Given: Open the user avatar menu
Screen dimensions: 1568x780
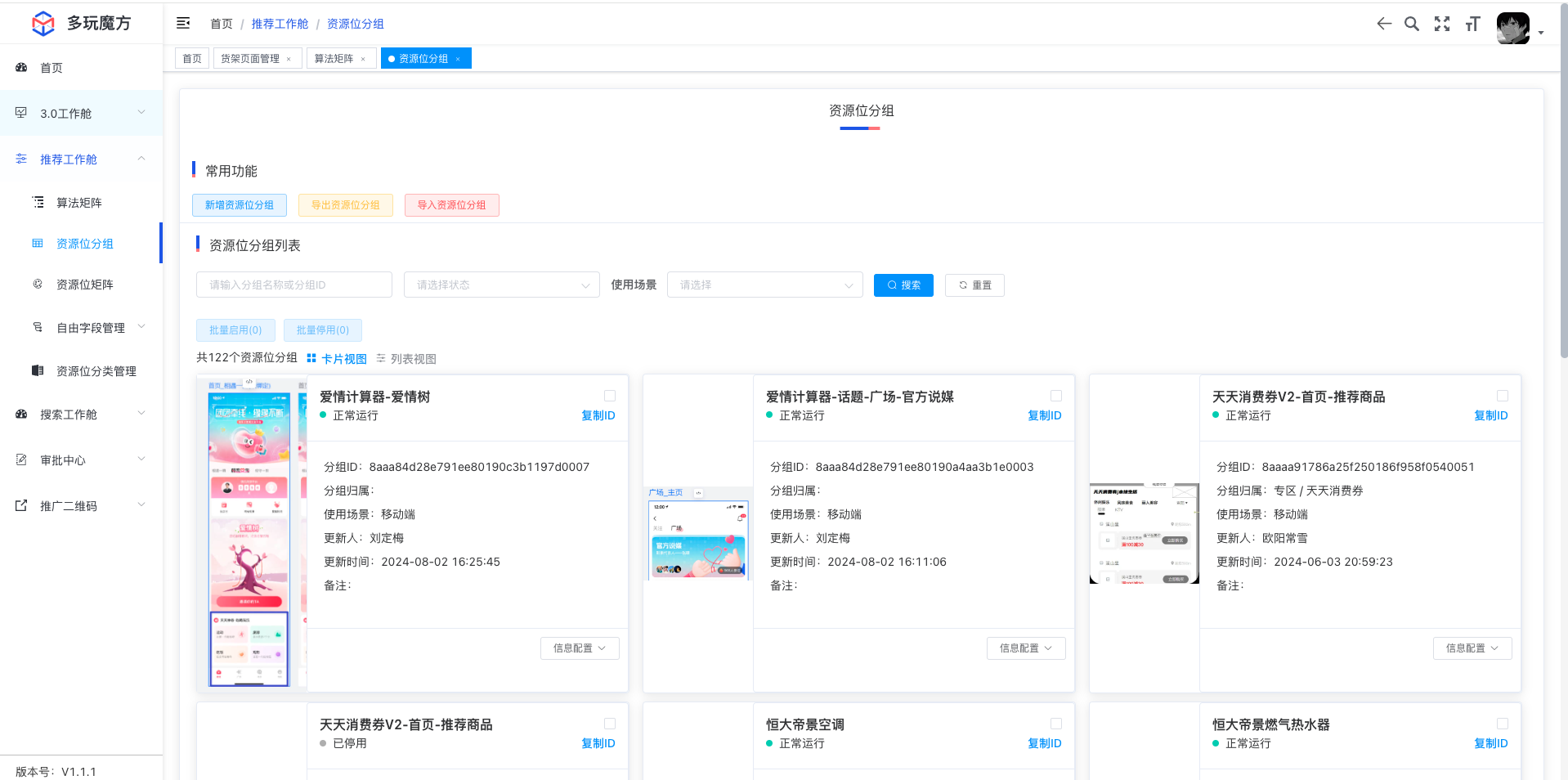Looking at the screenshot, I should click(1513, 29).
